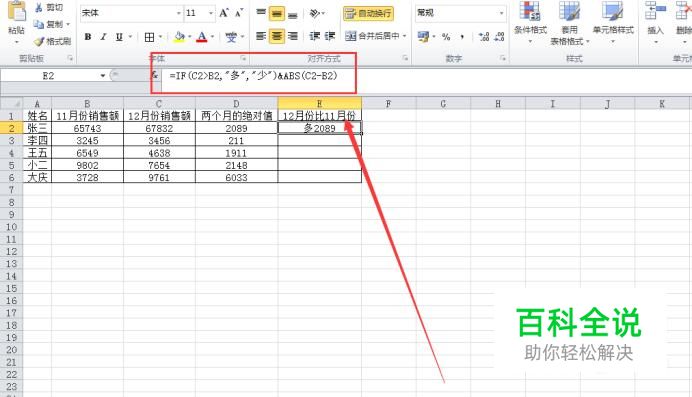Click the Decrease Indent icon
Image resolution: width=692 pixels, height=397 pixels.
pyautogui.click(x=314, y=36)
